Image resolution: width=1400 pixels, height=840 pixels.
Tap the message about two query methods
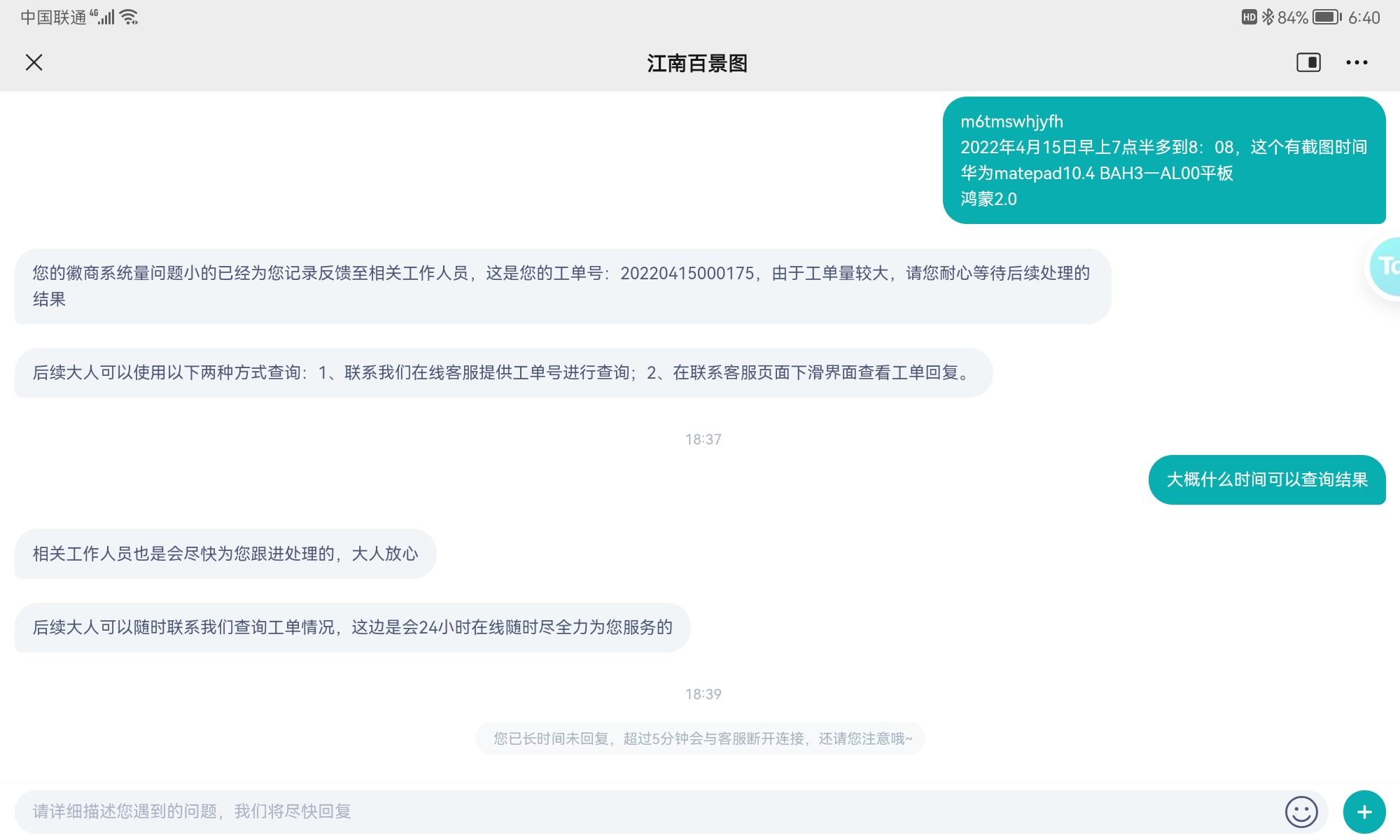pos(503,372)
